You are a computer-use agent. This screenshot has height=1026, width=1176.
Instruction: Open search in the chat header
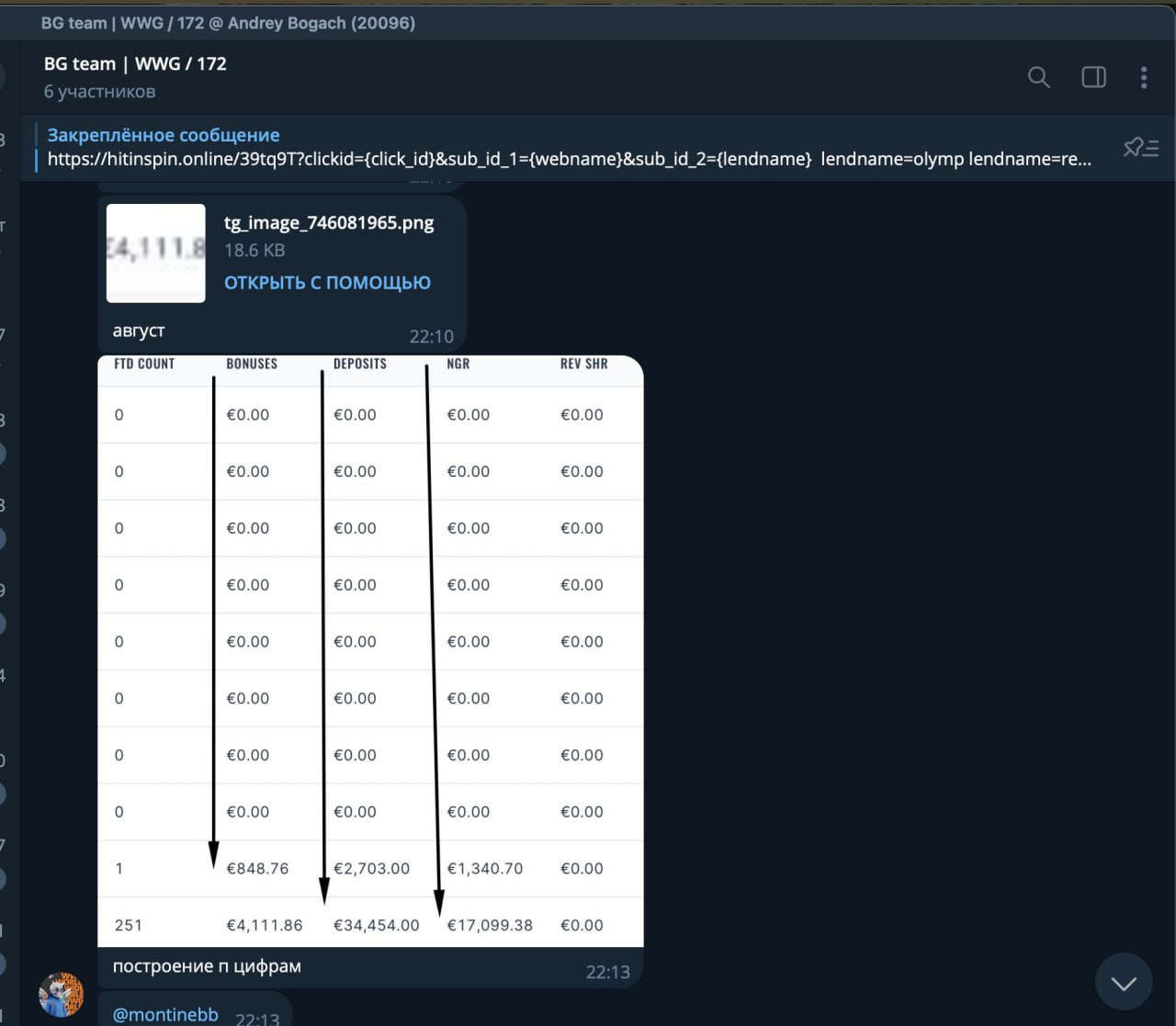point(1038,77)
